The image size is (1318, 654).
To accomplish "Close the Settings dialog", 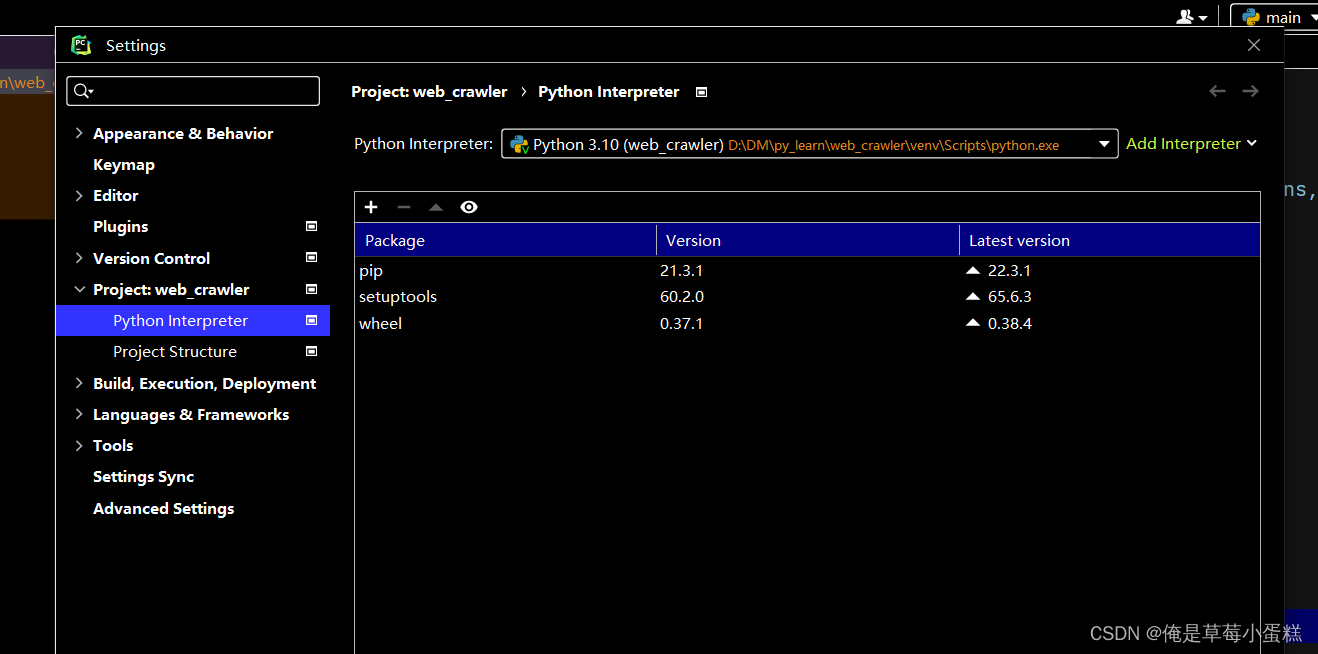I will pyautogui.click(x=1254, y=45).
